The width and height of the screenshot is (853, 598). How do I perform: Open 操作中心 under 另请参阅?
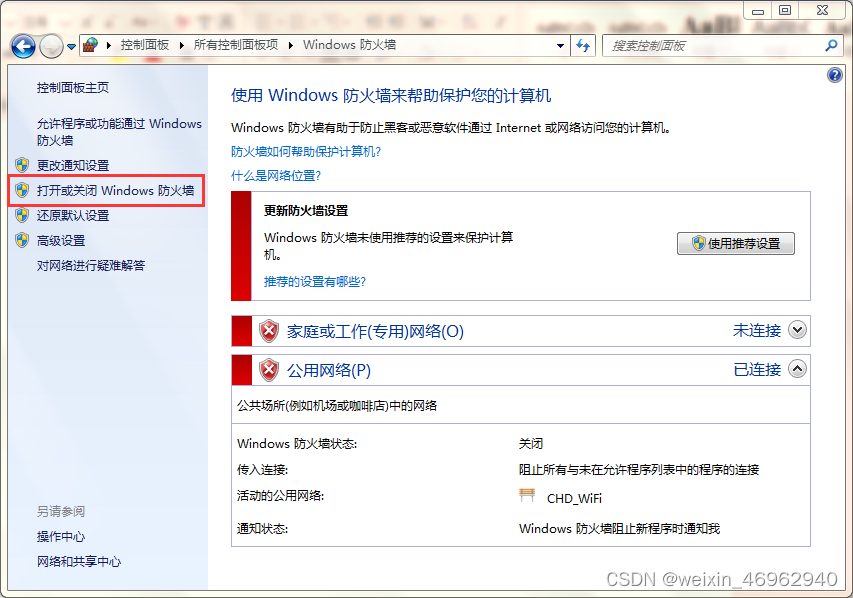point(61,537)
